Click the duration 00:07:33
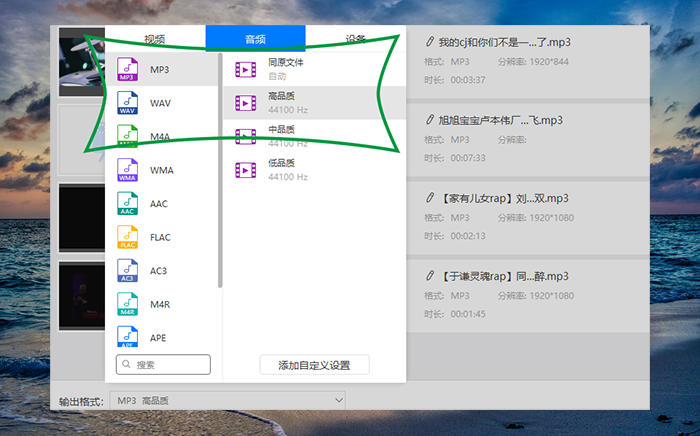 click(468, 158)
